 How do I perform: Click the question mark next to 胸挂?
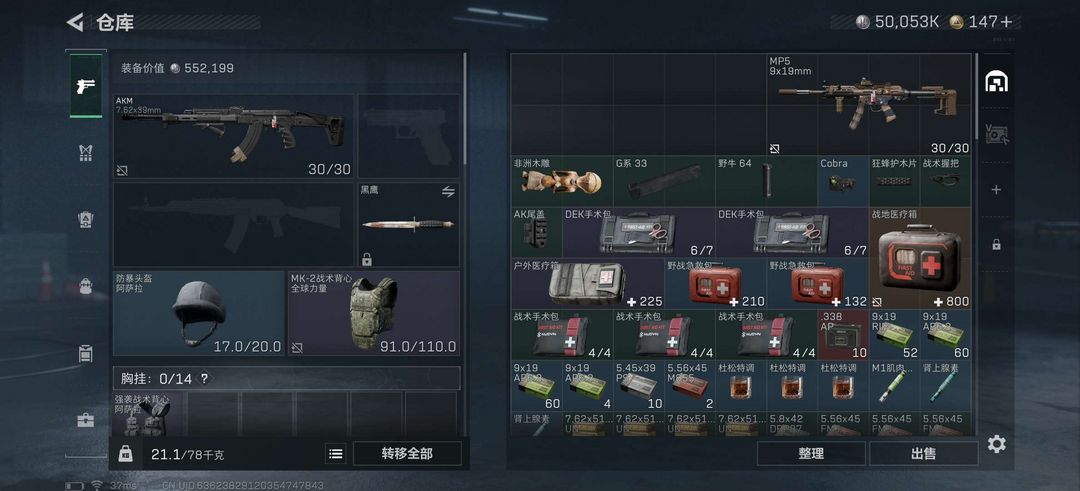(204, 378)
